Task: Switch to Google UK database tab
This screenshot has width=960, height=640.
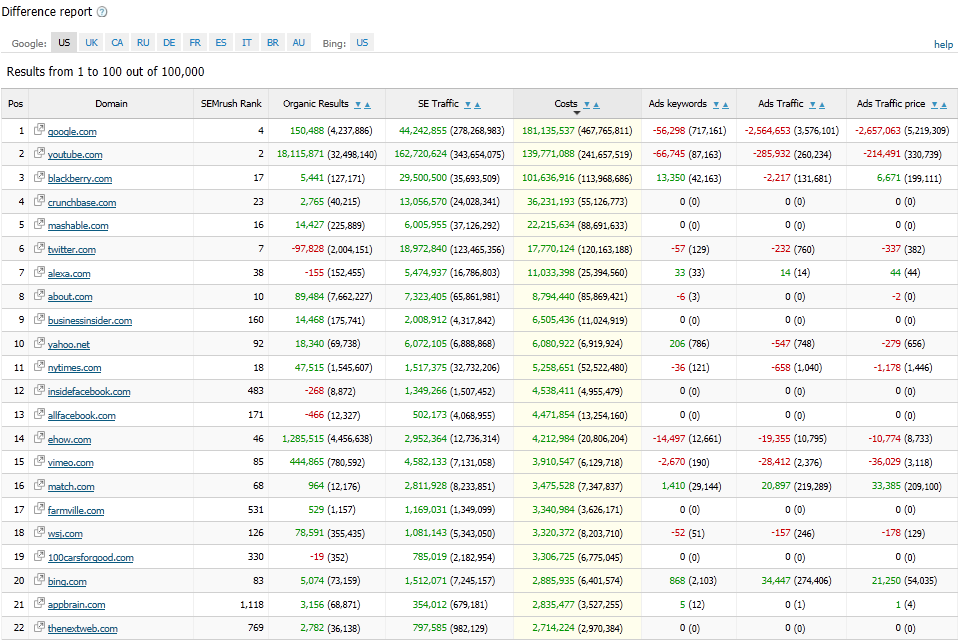Action: 91,42
